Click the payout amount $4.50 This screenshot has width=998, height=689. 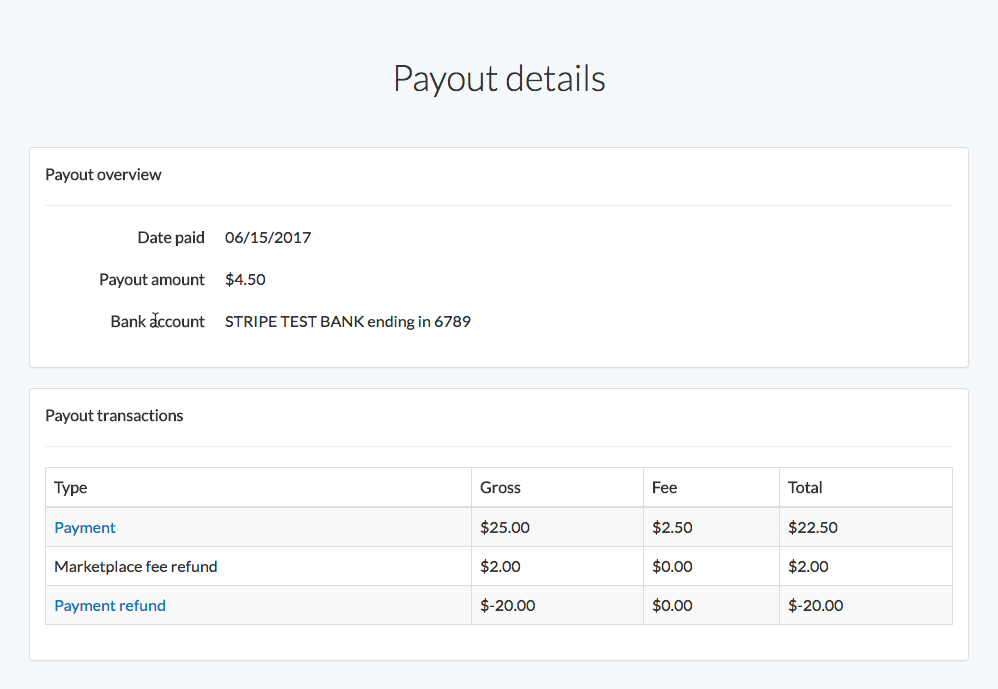[245, 279]
